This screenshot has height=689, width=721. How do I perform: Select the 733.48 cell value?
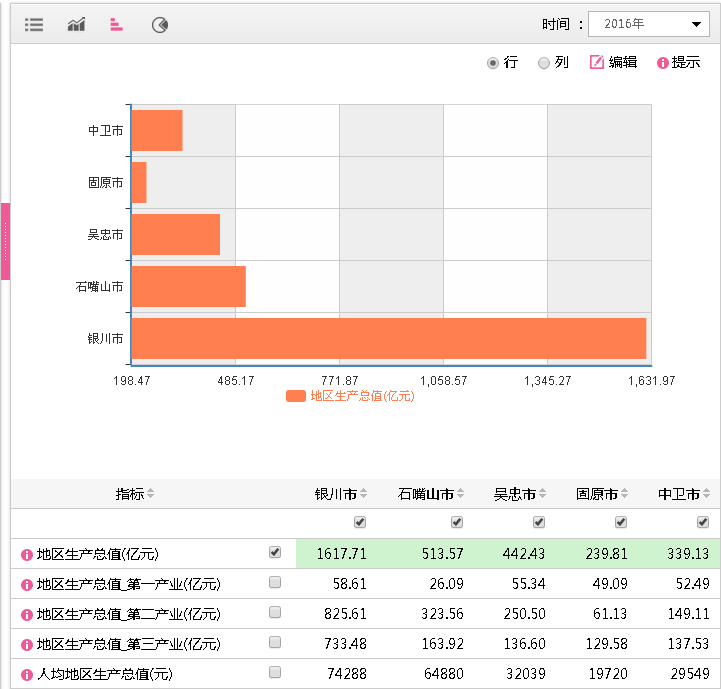pyautogui.click(x=345, y=644)
